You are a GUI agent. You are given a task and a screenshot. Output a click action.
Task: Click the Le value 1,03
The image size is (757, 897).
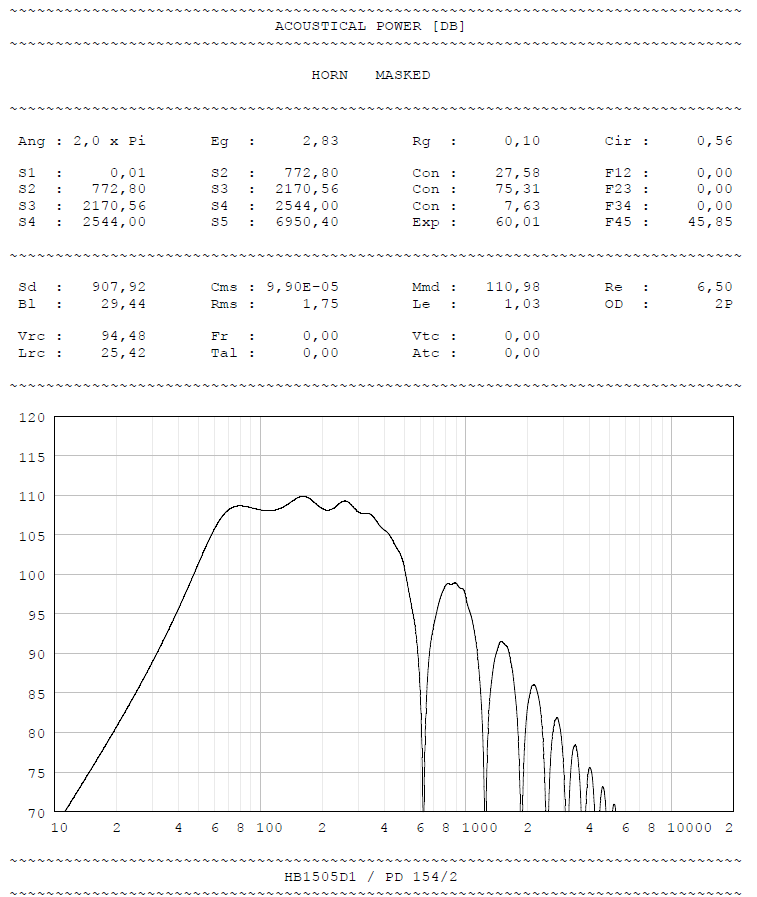coord(521,303)
